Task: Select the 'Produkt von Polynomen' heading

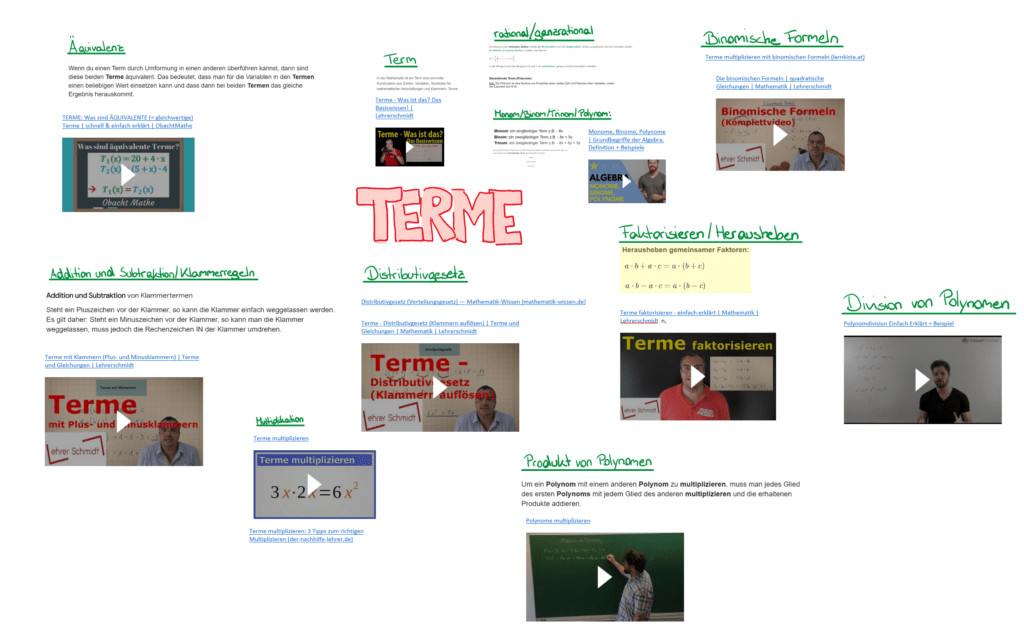Action: tap(587, 462)
